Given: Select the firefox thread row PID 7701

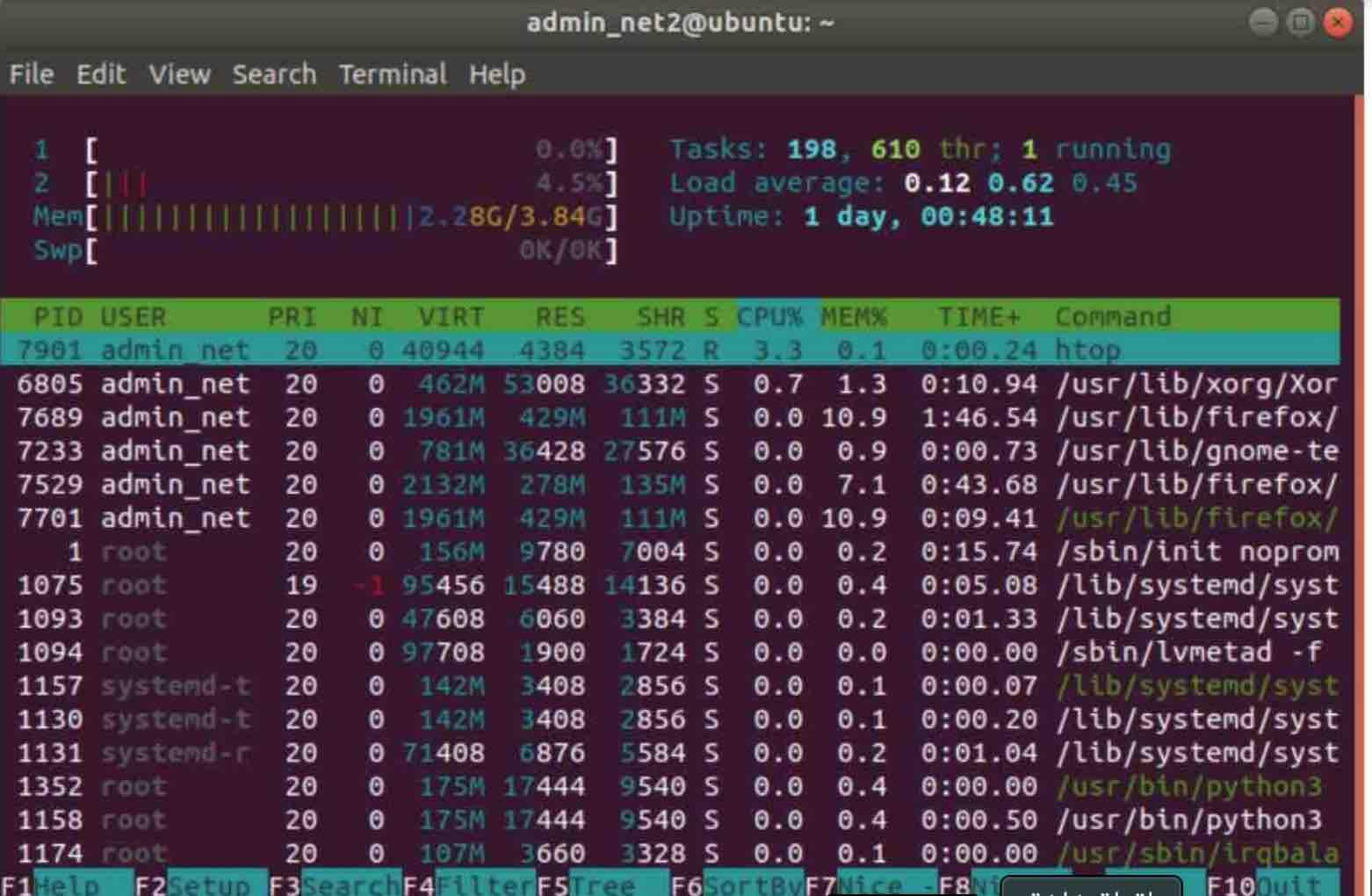Looking at the screenshot, I should pos(670,517).
